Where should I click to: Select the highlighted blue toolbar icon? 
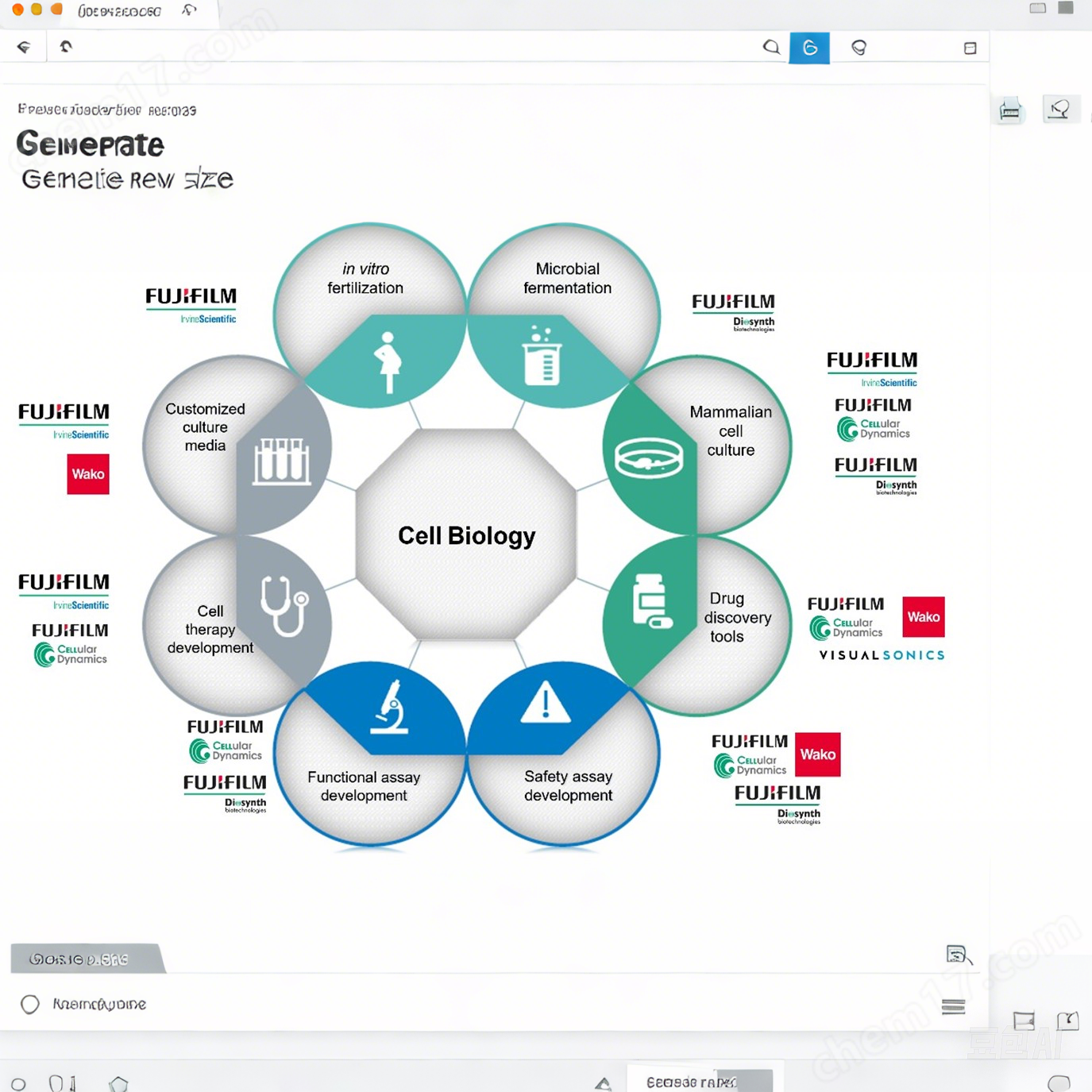[809, 48]
